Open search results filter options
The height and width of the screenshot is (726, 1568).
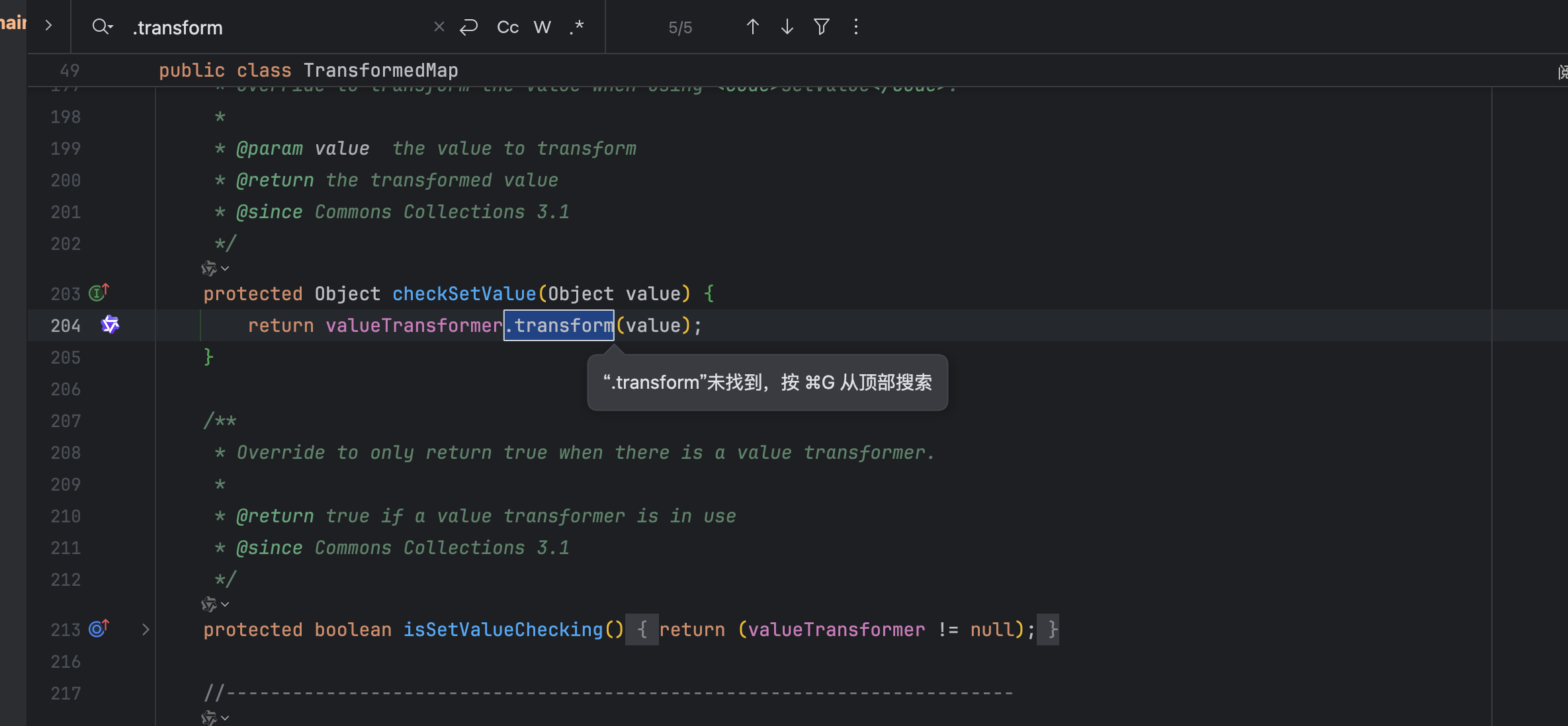point(821,27)
